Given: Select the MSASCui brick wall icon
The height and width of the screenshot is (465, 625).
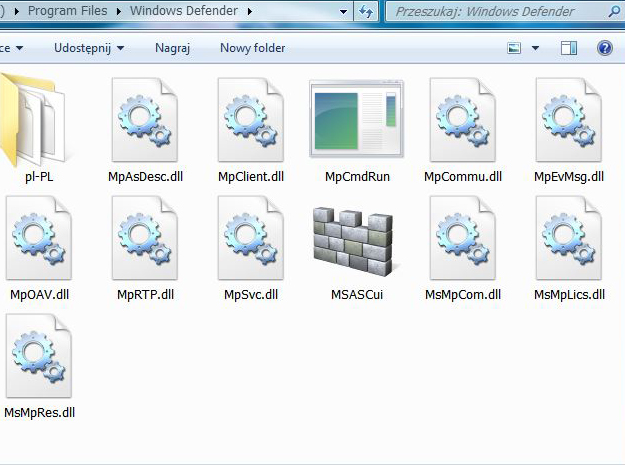Looking at the screenshot, I should pos(354,241).
